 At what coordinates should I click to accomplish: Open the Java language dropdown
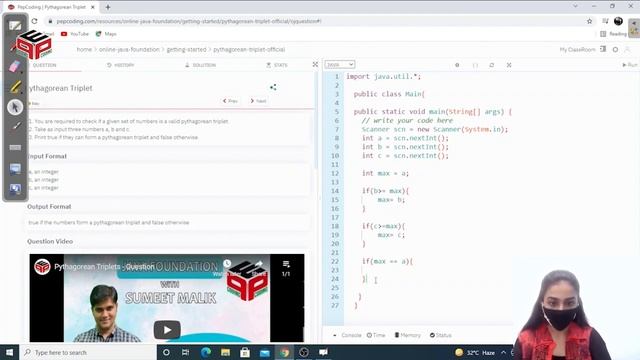click(x=340, y=64)
